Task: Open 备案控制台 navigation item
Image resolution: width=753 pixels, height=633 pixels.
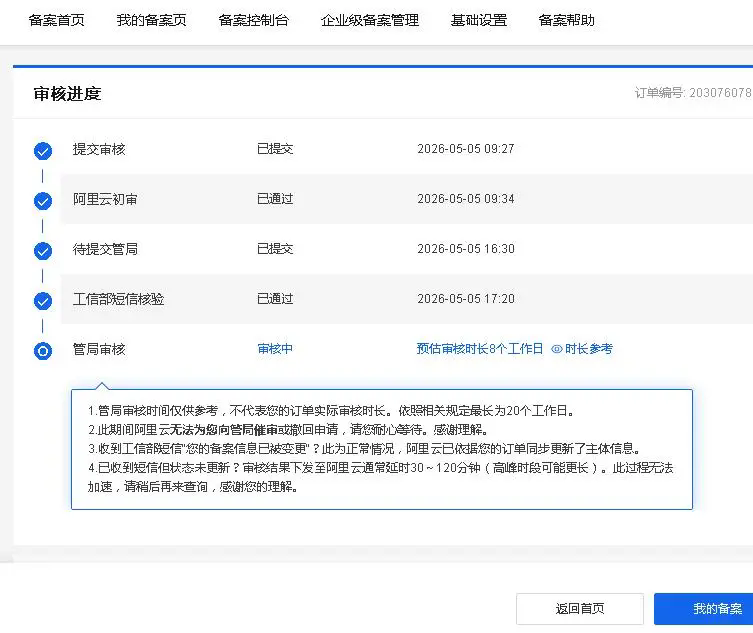Action: (x=254, y=20)
